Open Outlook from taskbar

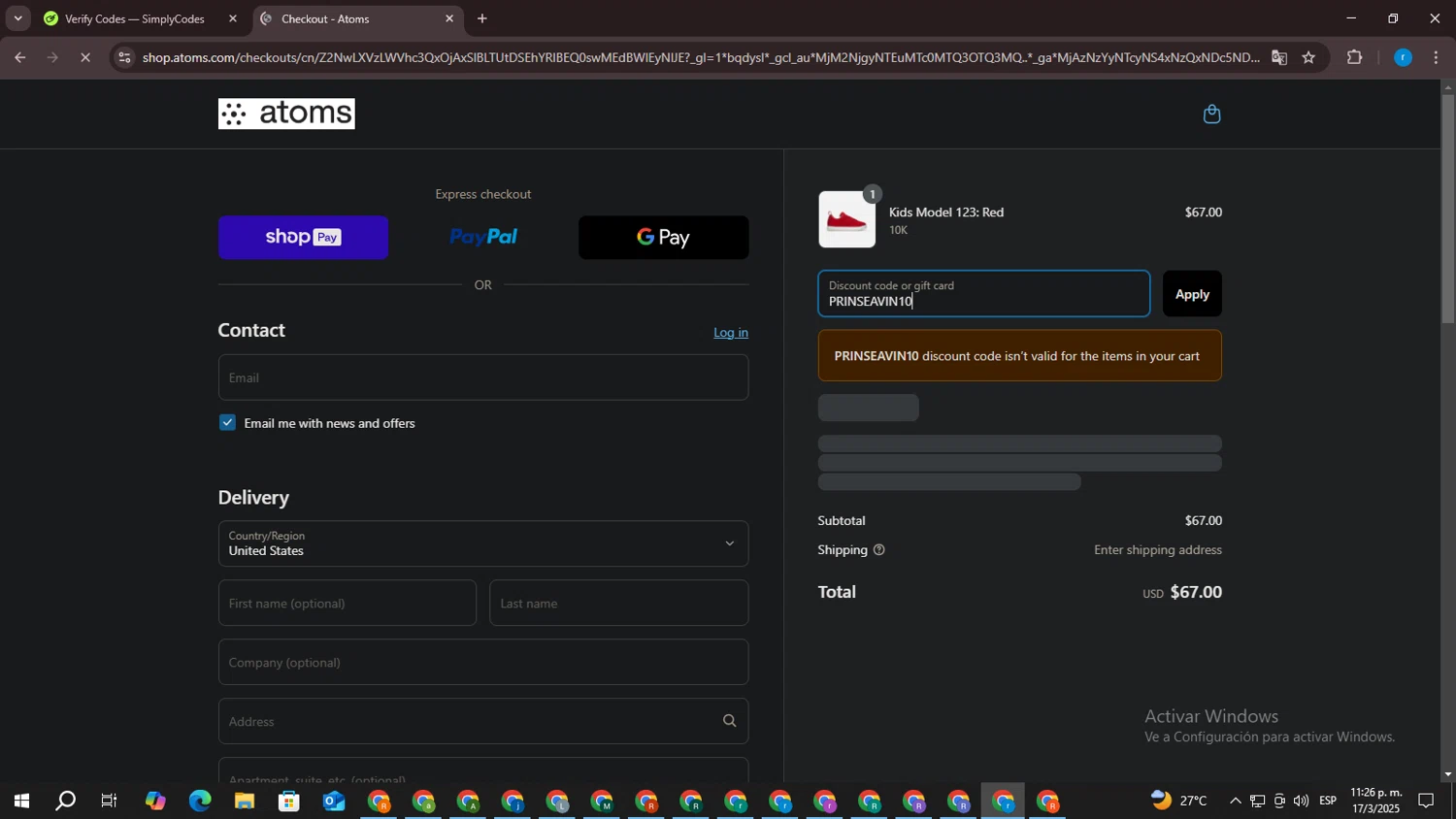pos(334,802)
